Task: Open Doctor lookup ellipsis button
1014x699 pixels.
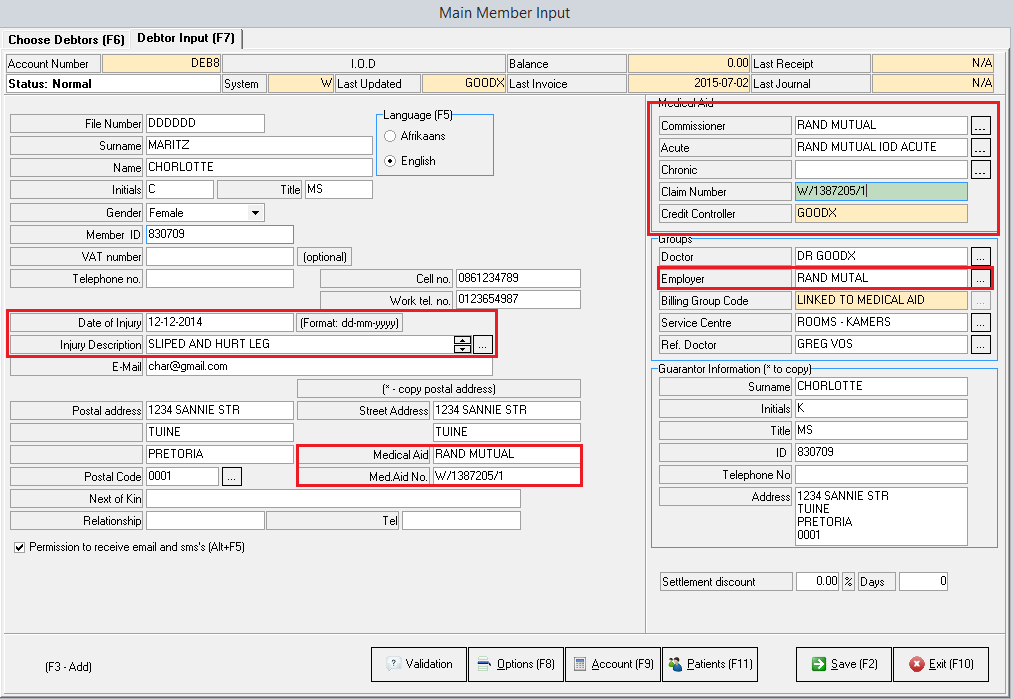Action: pyautogui.click(x=981, y=256)
